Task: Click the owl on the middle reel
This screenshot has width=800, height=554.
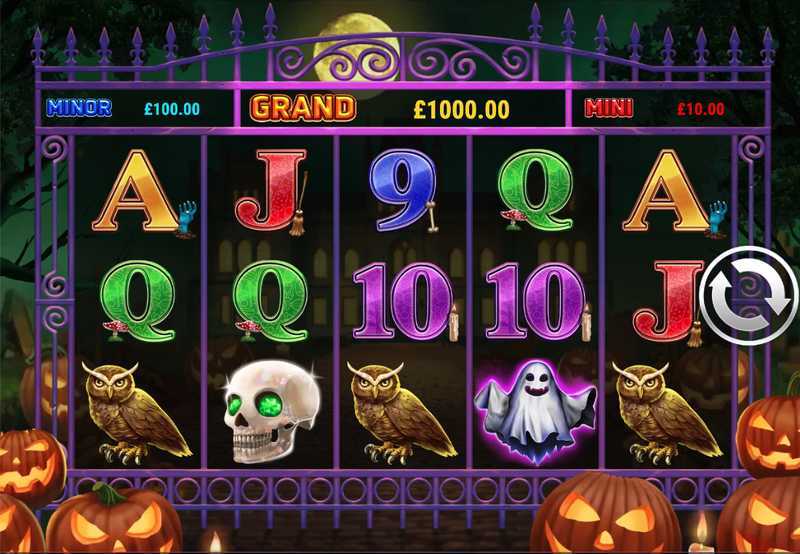Action: (401, 412)
